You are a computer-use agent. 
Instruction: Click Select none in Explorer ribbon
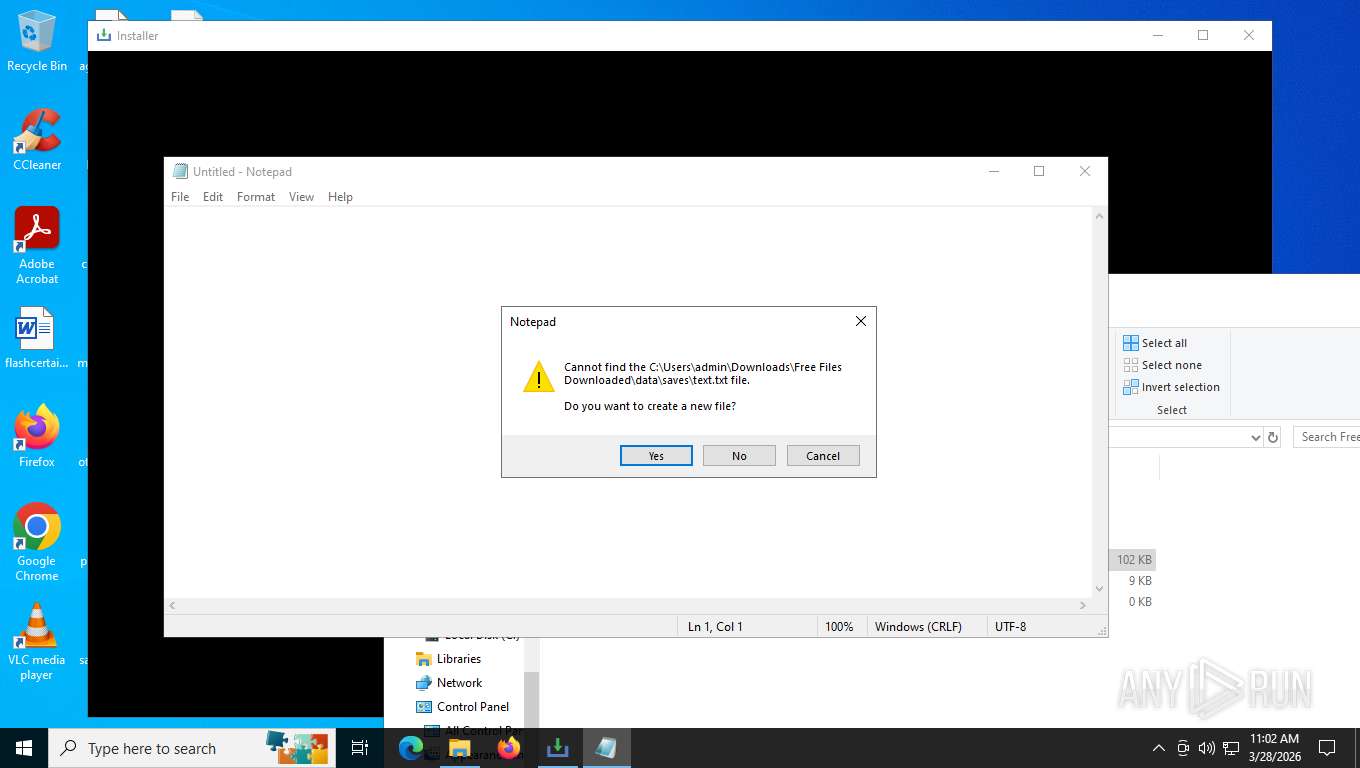[x=1162, y=365]
